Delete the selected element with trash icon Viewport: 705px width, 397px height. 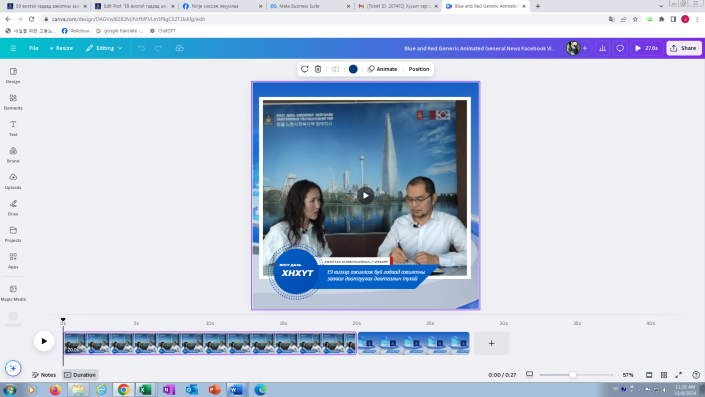tap(318, 69)
